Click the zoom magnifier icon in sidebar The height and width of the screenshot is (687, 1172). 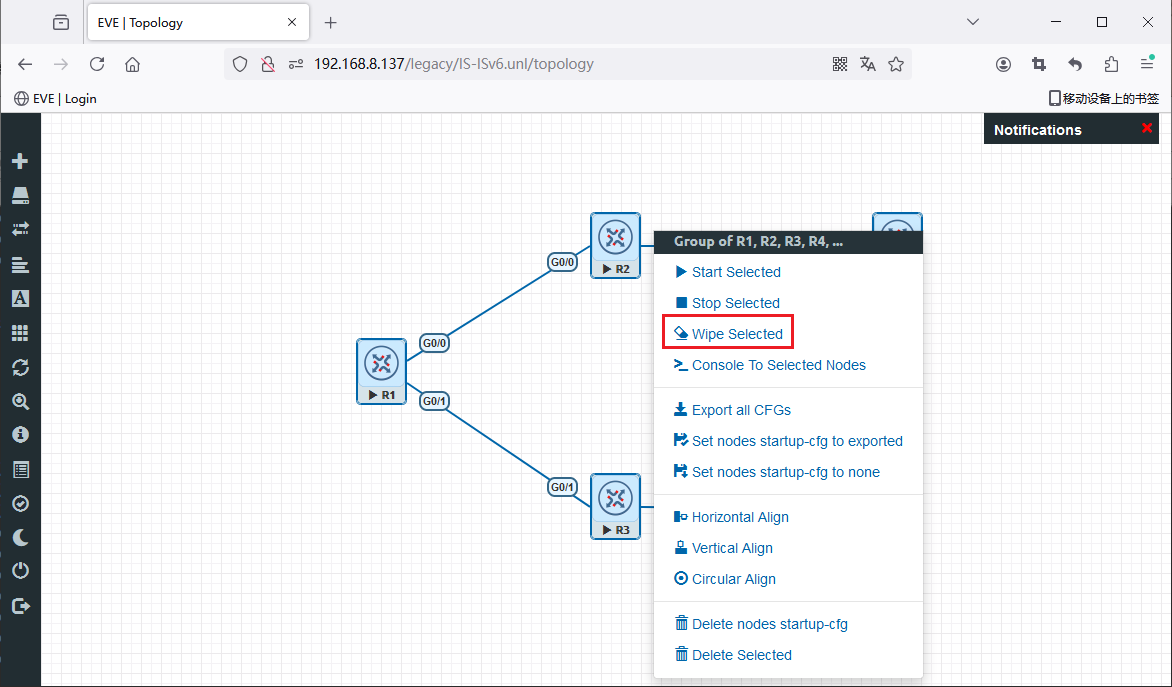pyautogui.click(x=20, y=401)
